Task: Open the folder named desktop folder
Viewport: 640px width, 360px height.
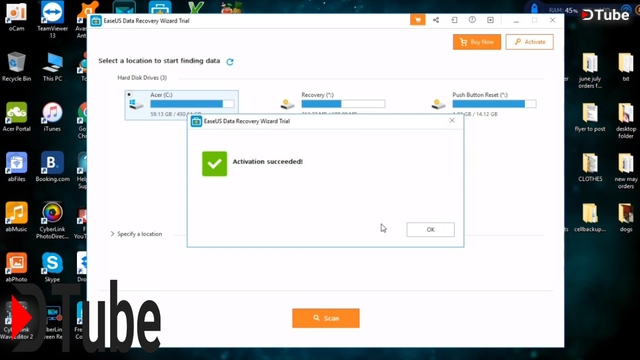Action: point(626,121)
